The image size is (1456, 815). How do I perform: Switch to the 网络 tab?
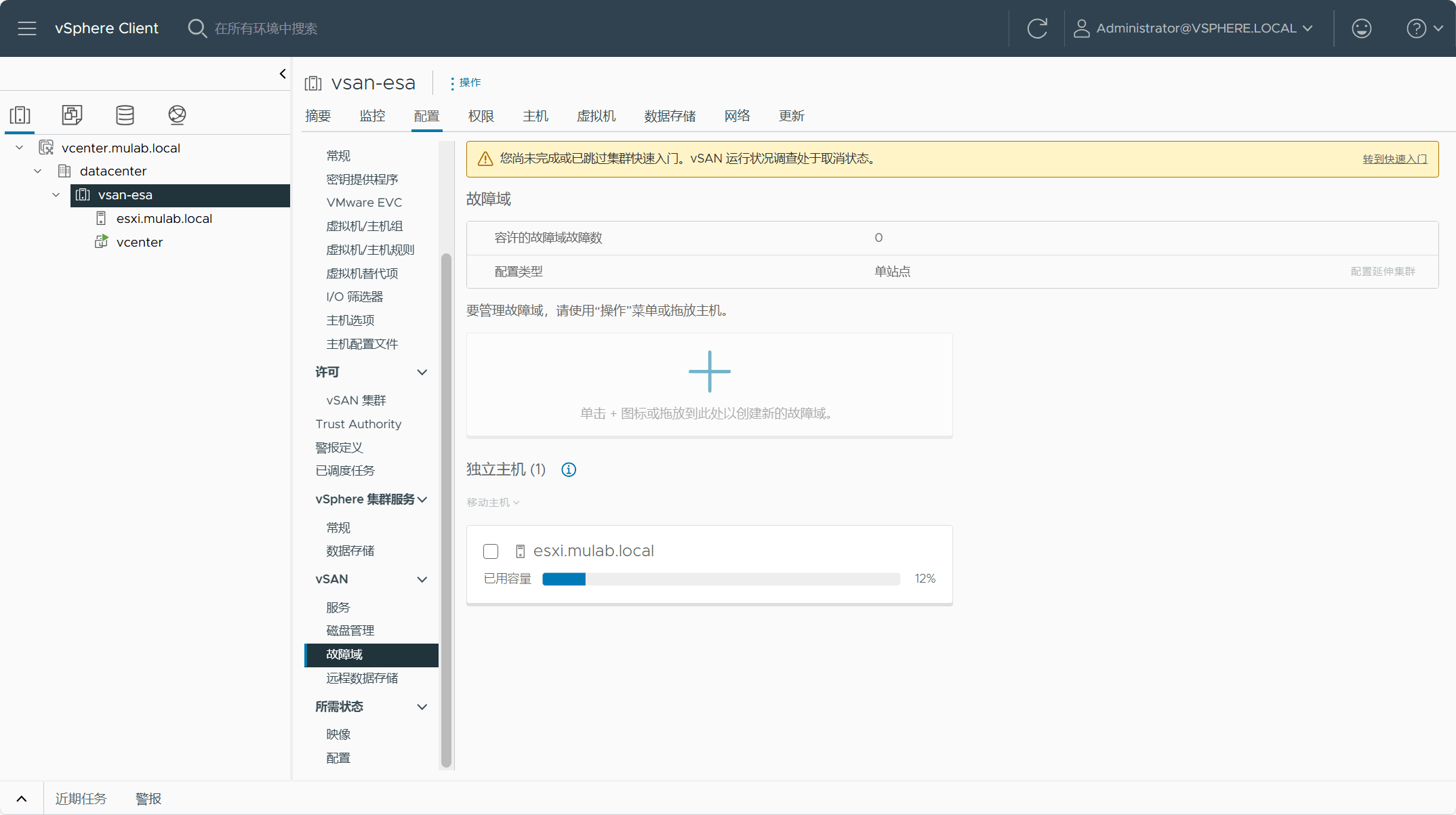(737, 116)
